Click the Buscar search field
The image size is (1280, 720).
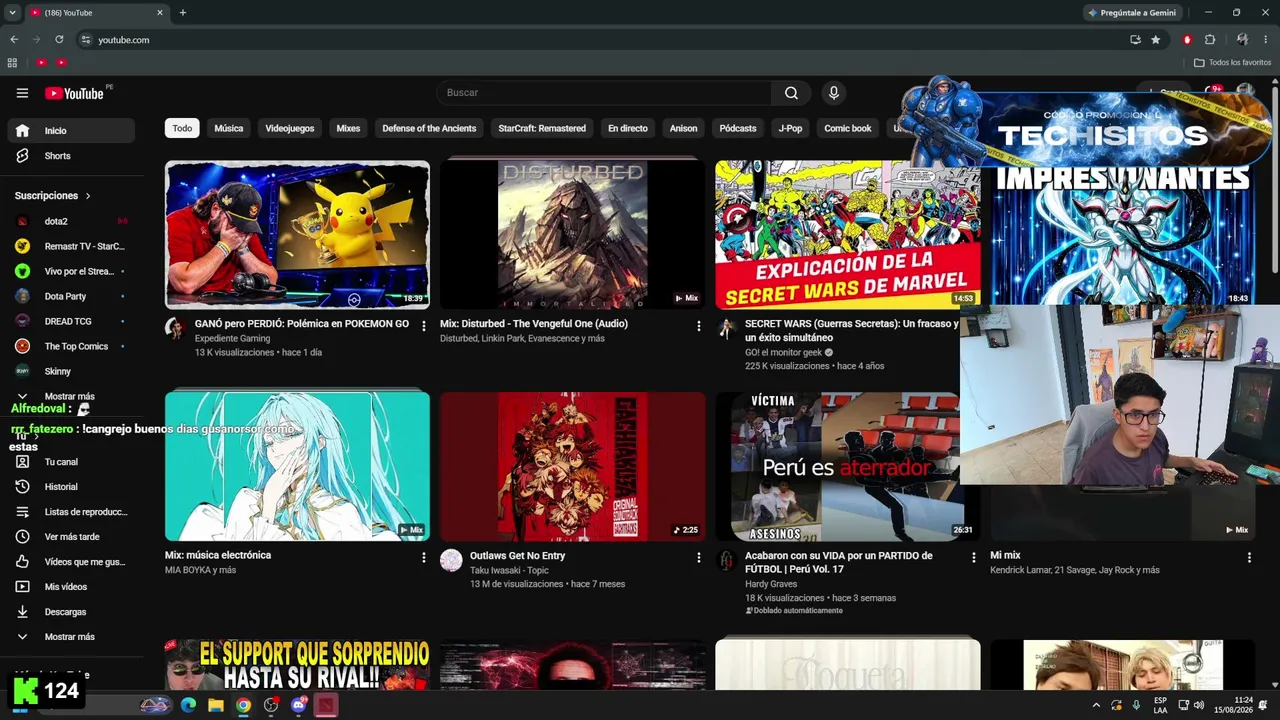click(x=604, y=93)
